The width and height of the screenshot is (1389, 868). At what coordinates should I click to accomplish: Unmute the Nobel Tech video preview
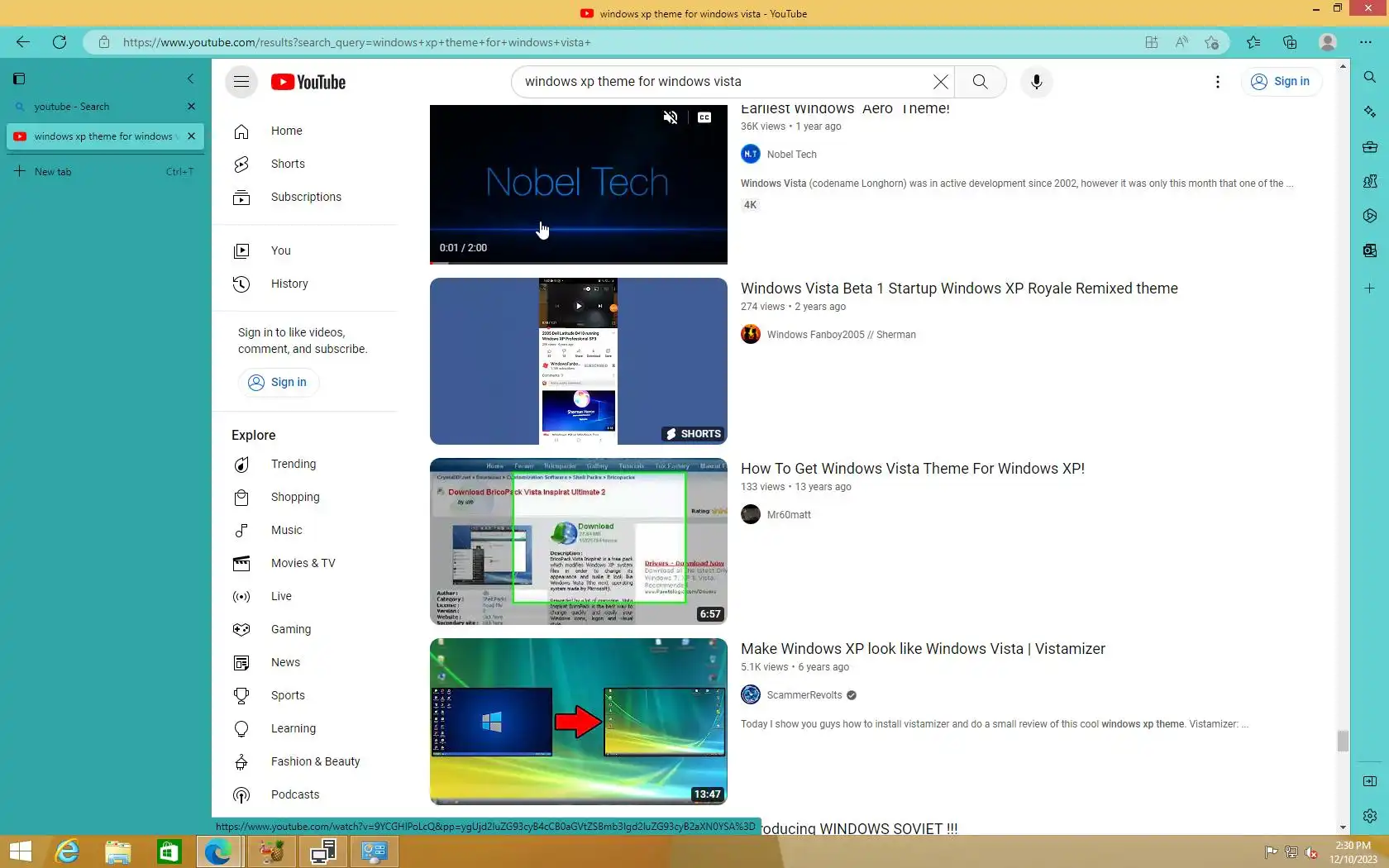tap(671, 117)
